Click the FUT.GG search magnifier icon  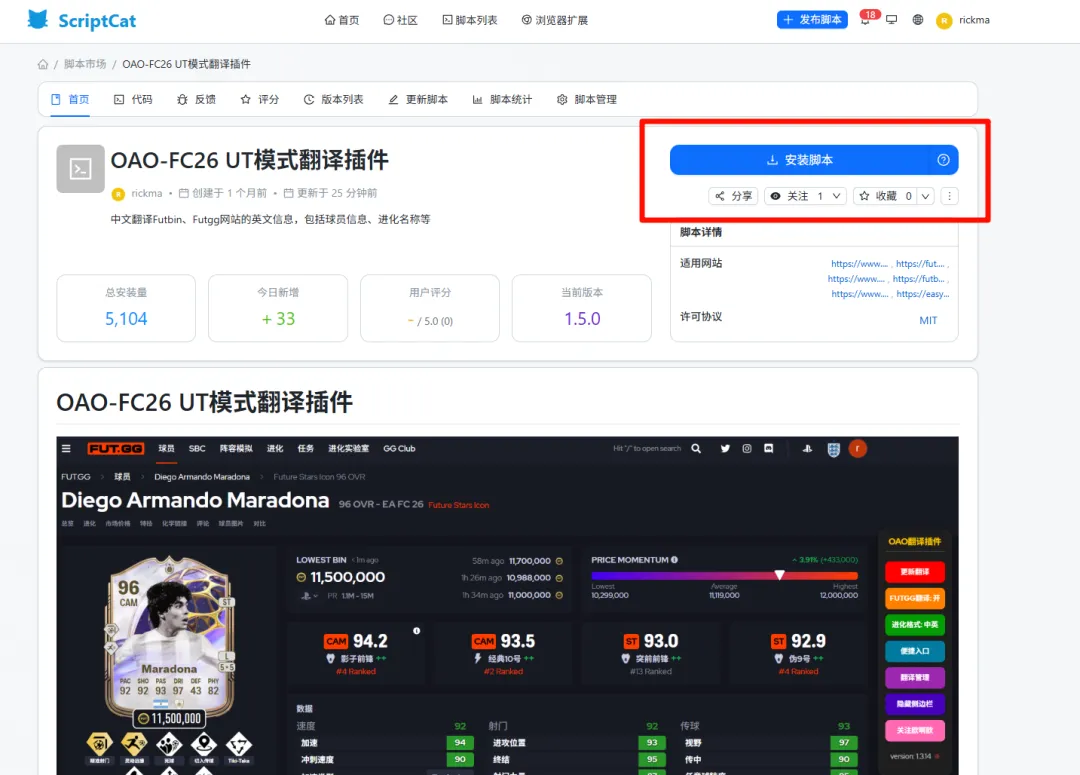coord(696,448)
